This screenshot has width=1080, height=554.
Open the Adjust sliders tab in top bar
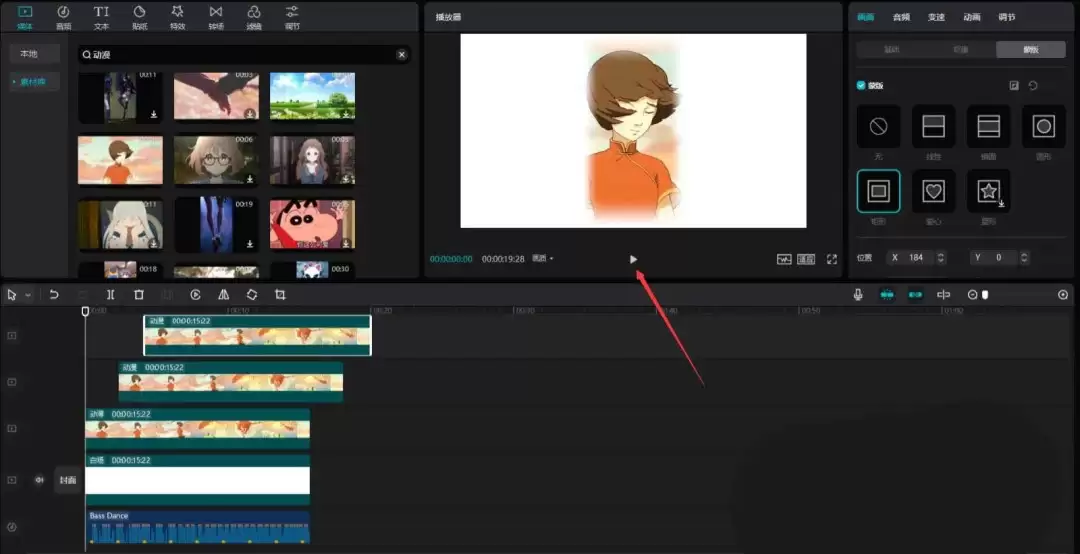pos(292,17)
